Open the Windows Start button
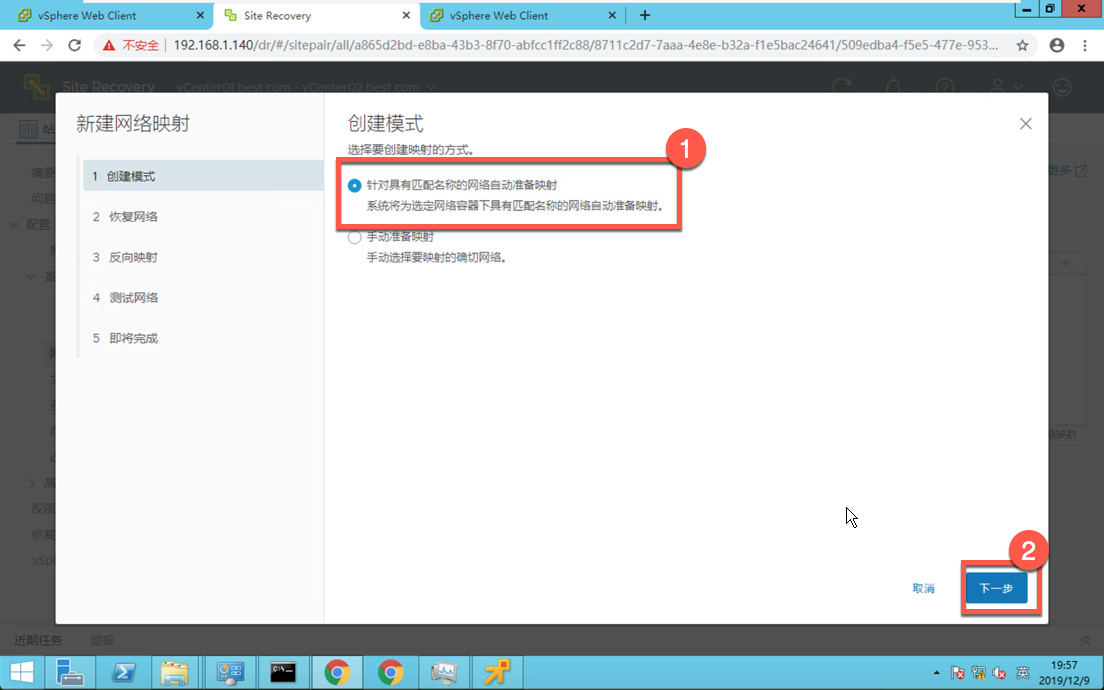This screenshot has width=1104, height=690. [x=21, y=672]
